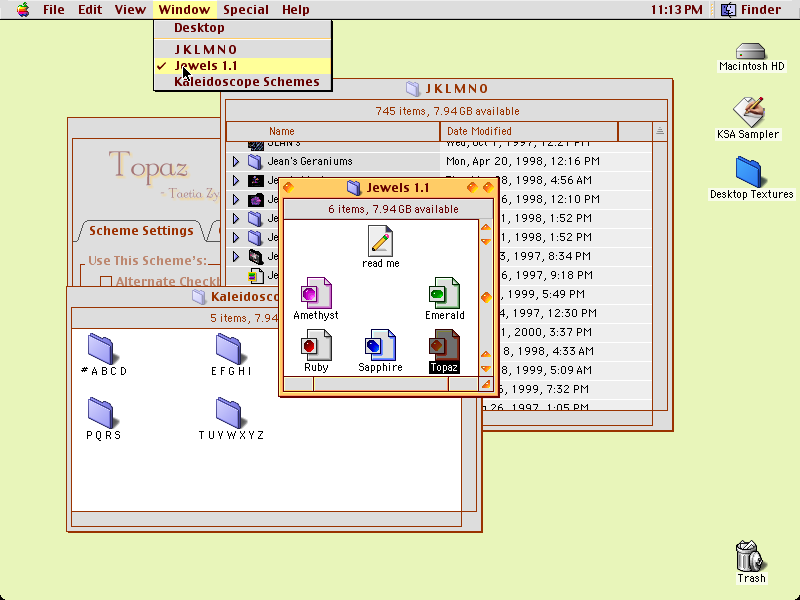The height and width of the screenshot is (600, 800).
Task: Click Jewels 1.1 lower scroll-up arrow
Action: pyautogui.click(x=486, y=354)
